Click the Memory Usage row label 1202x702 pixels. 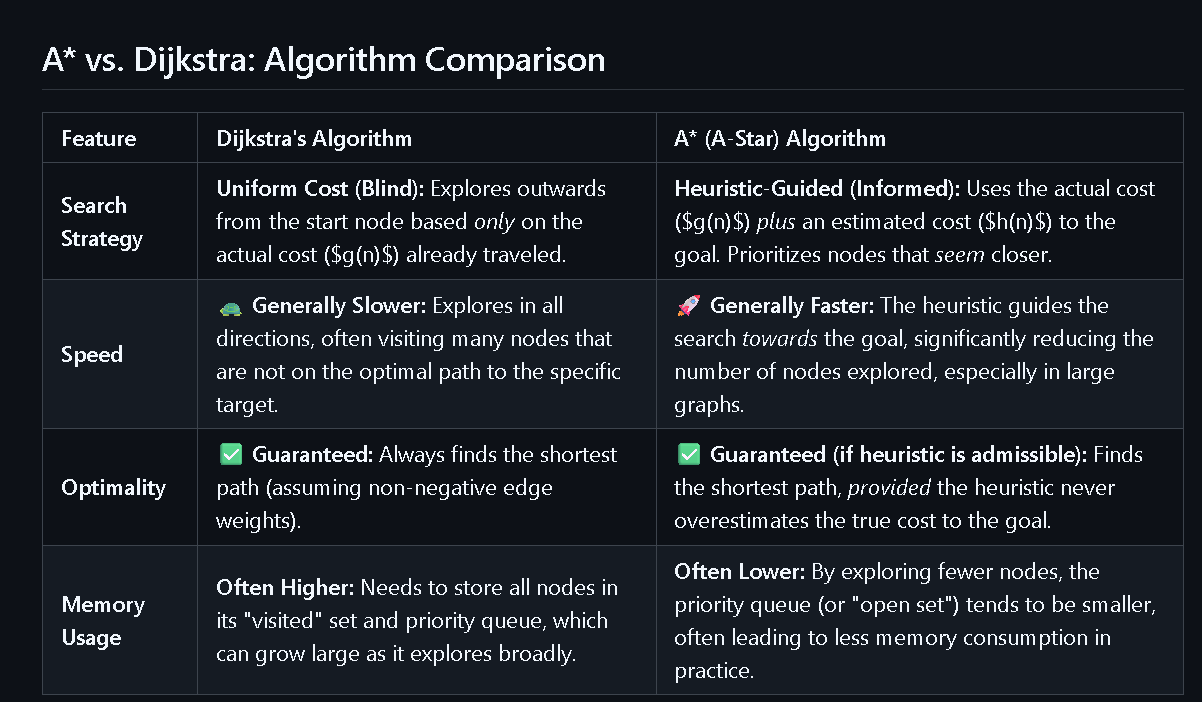103,621
